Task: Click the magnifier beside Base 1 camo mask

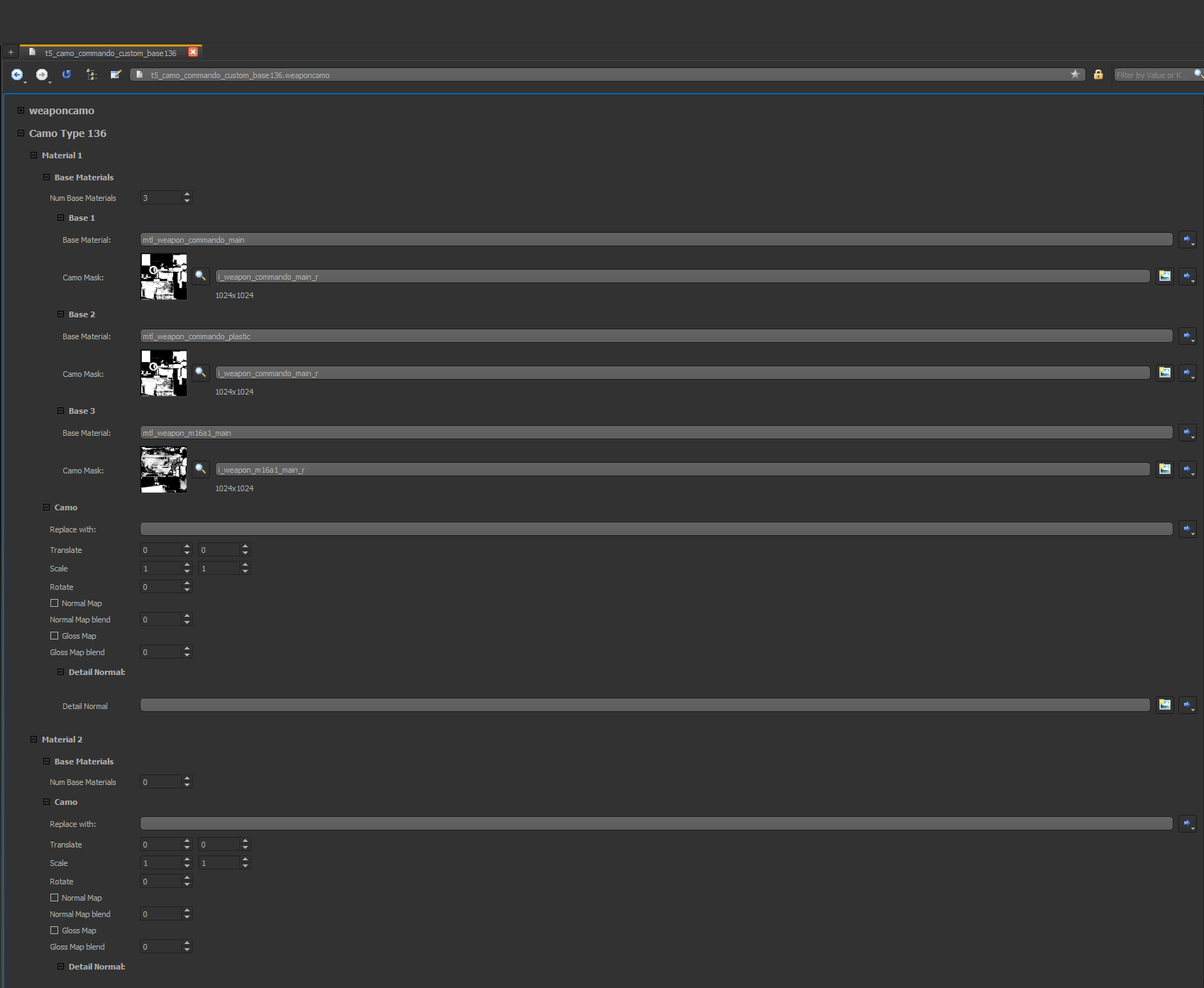Action: [x=201, y=276]
